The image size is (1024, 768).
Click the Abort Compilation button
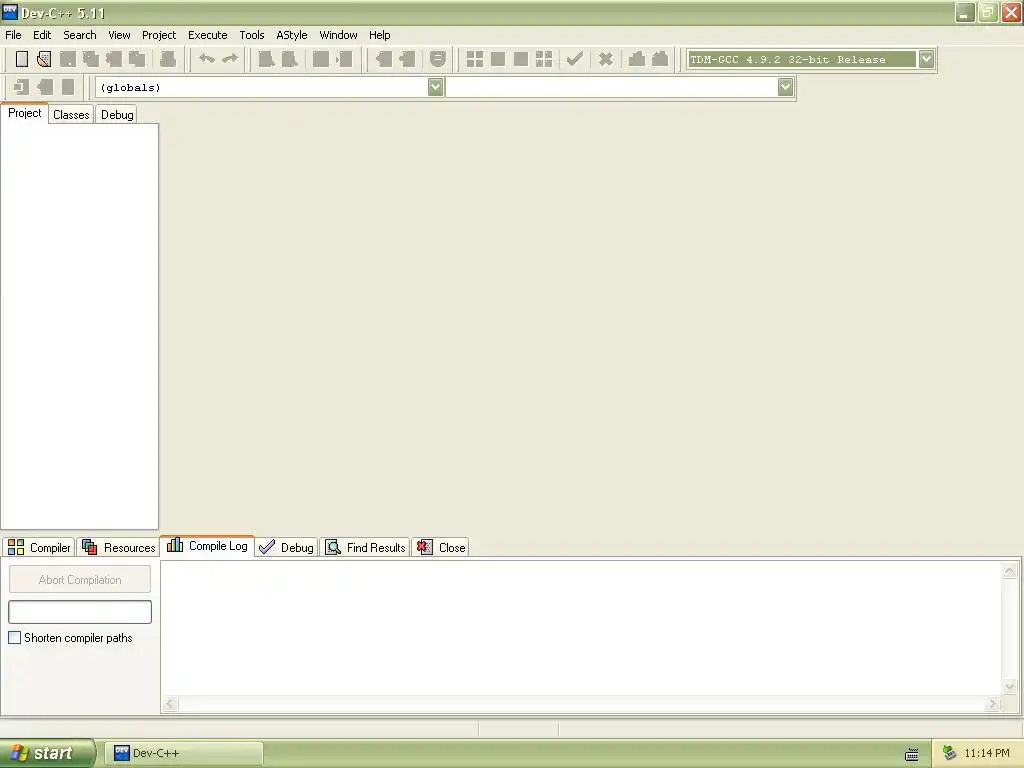tap(80, 579)
